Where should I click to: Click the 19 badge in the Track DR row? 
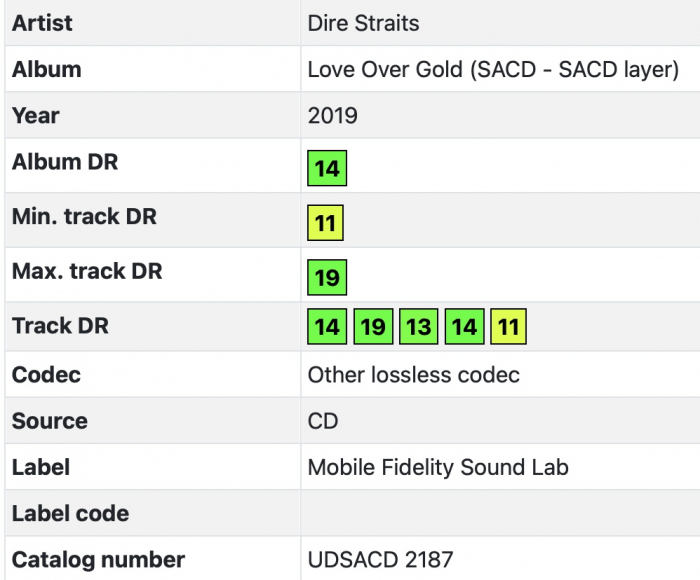(x=373, y=327)
